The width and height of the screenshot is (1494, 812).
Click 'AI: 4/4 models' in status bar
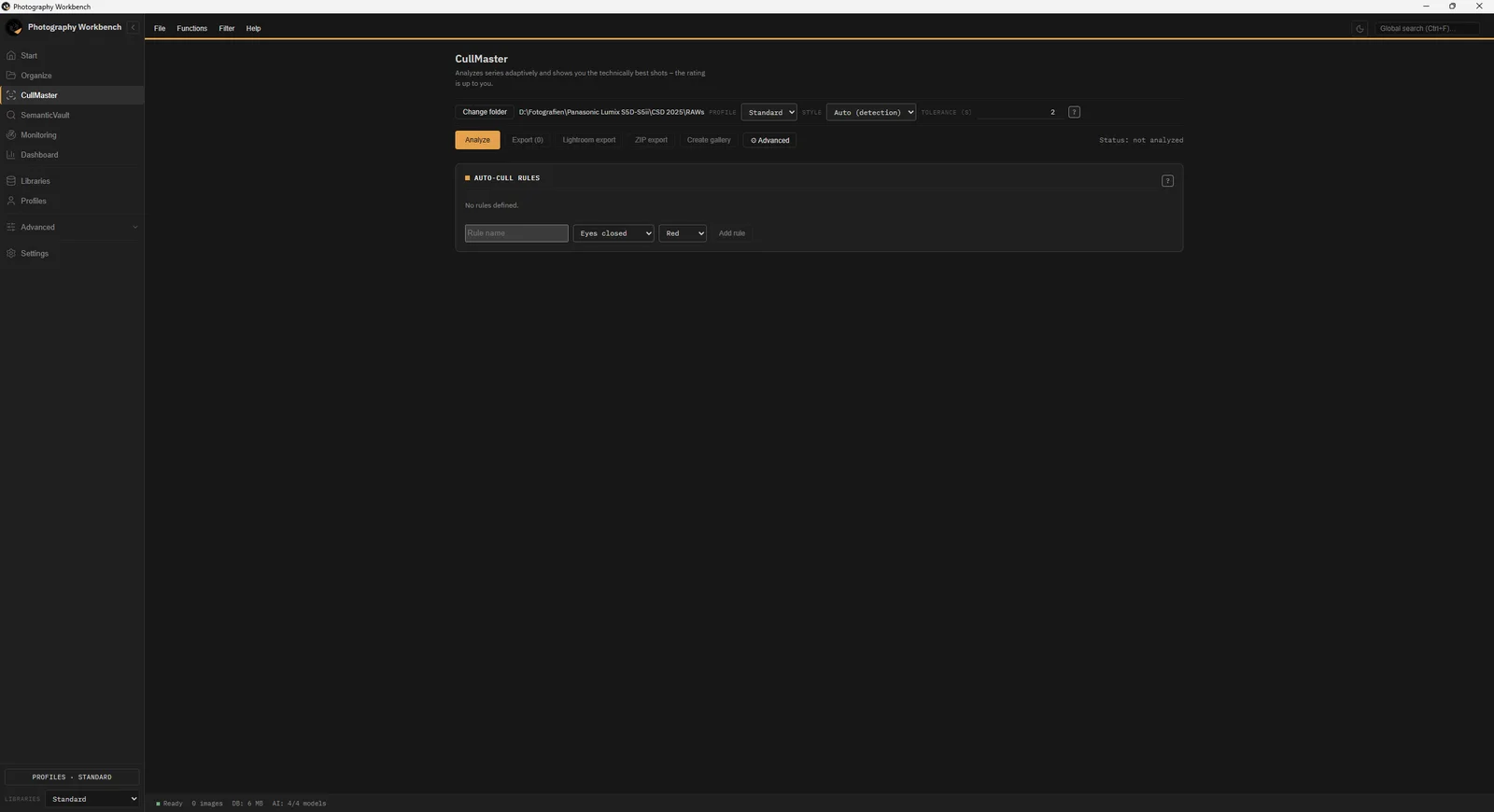pyautogui.click(x=299, y=804)
